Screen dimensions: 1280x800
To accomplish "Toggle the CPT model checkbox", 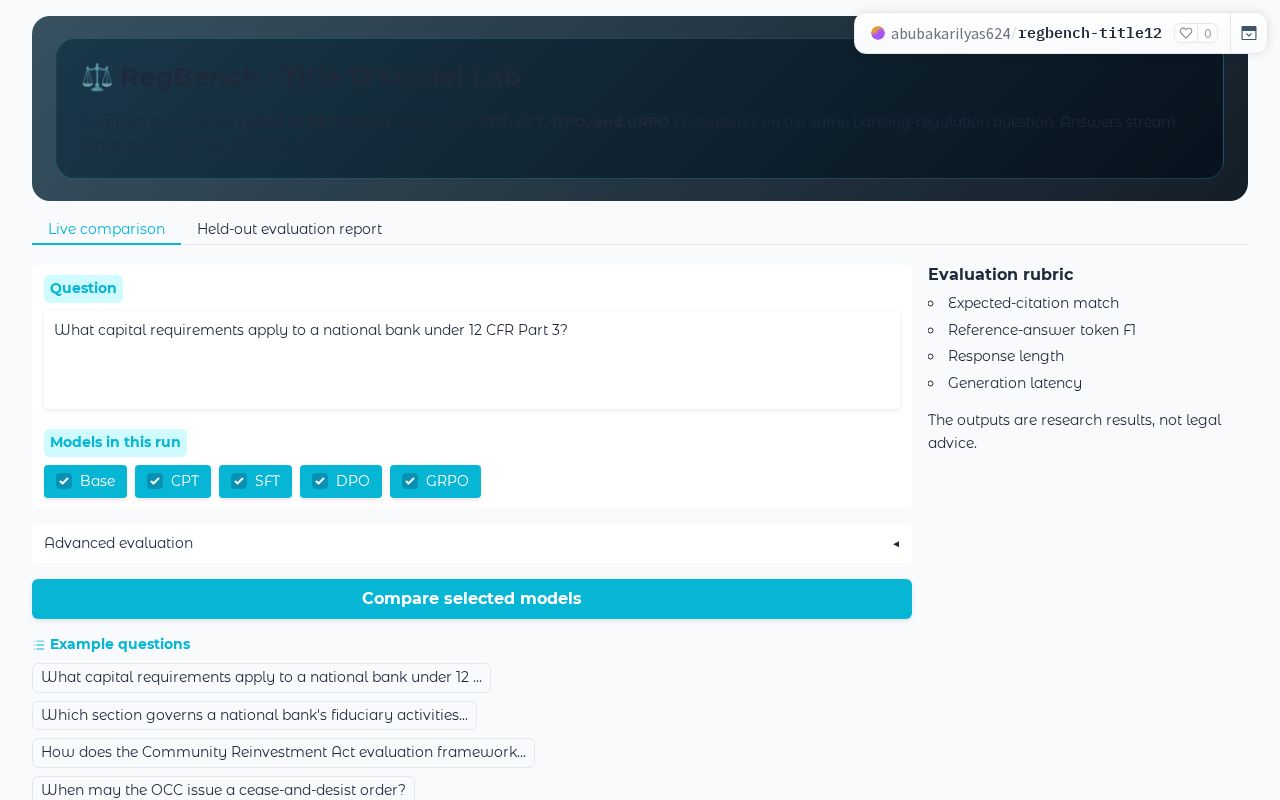I will (x=155, y=481).
